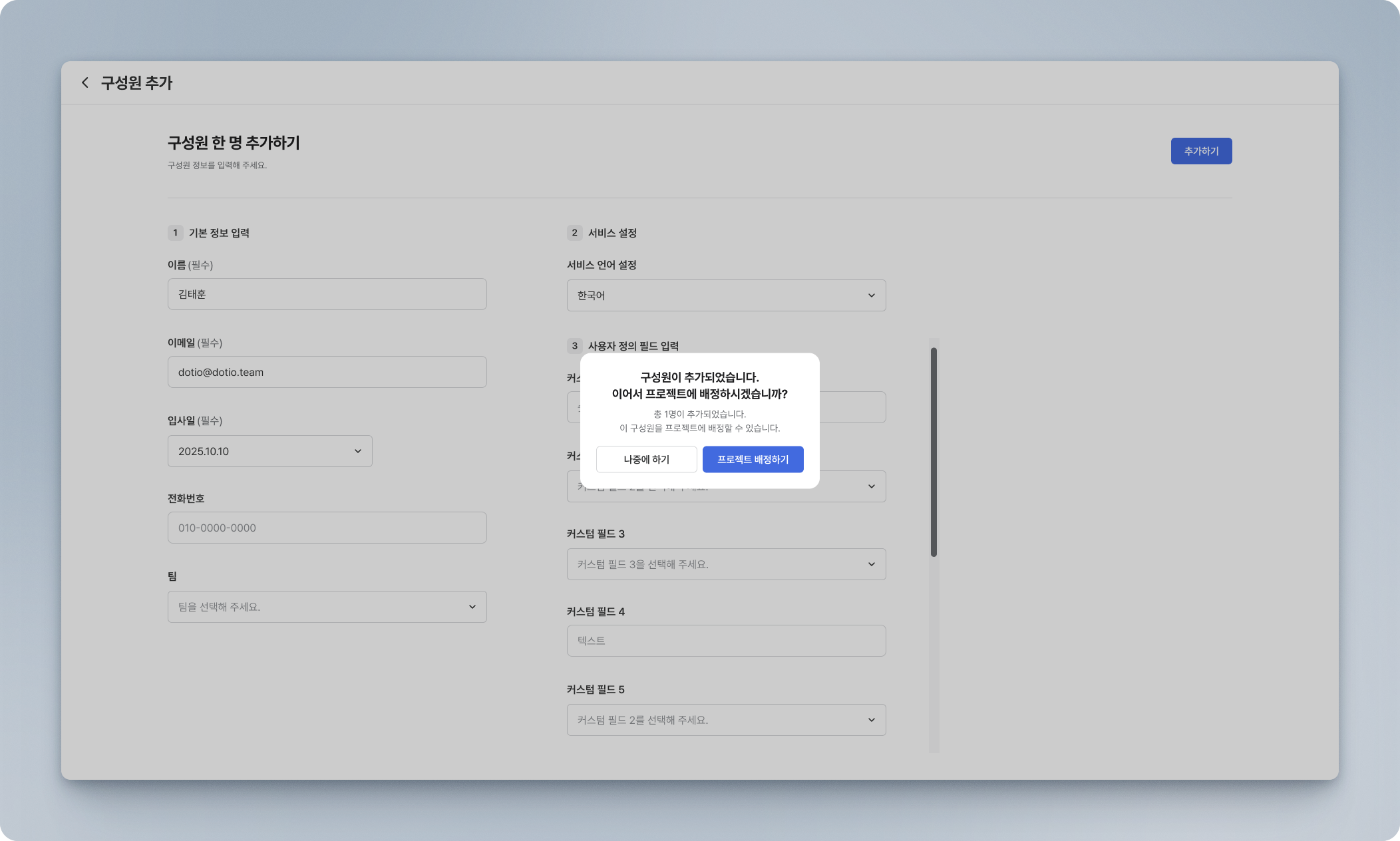Click the 커스텀 필드 4 text input
Viewport: 1400px width, 841px height.
click(x=726, y=641)
